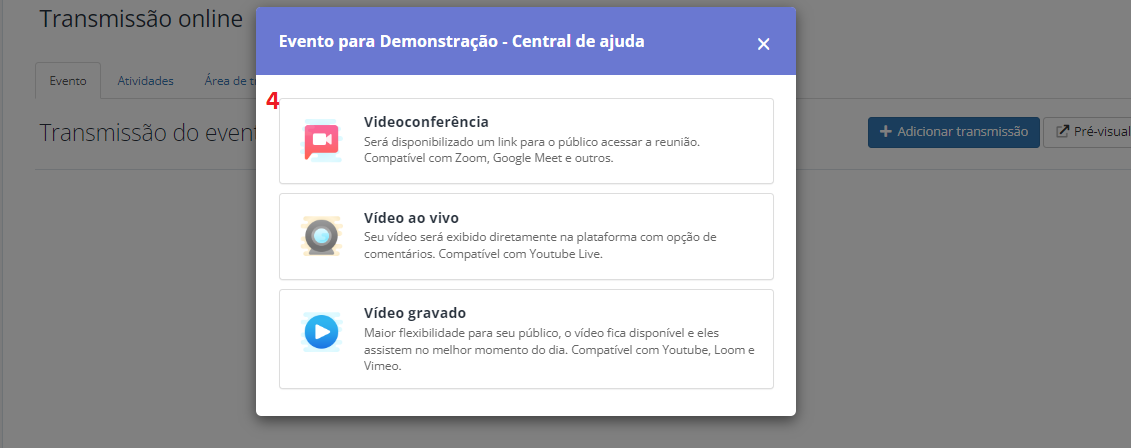Select the Vídeo gravado heading
The image size is (1131, 448).
tap(415, 313)
